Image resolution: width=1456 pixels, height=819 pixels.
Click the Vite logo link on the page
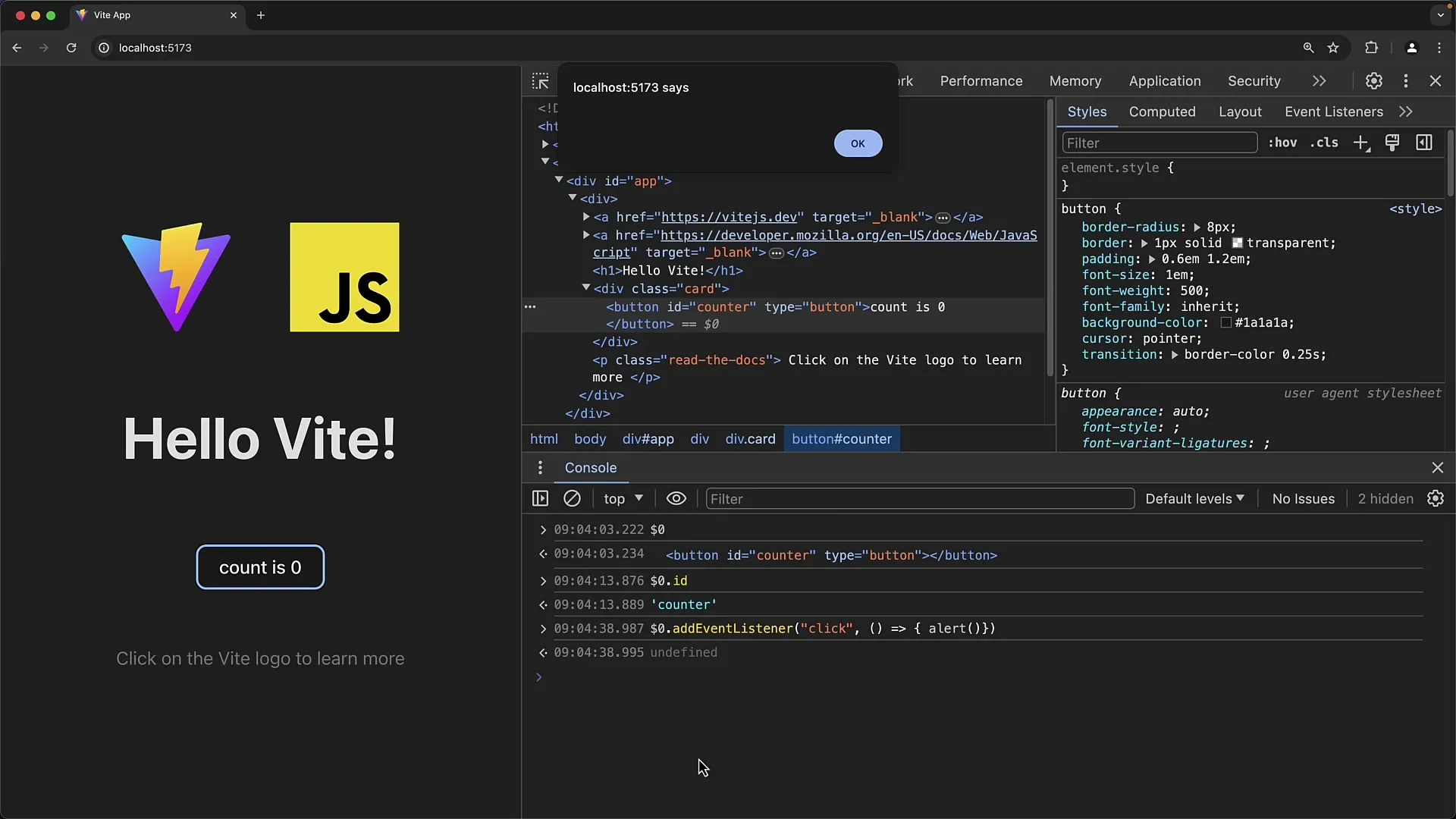point(176,279)
